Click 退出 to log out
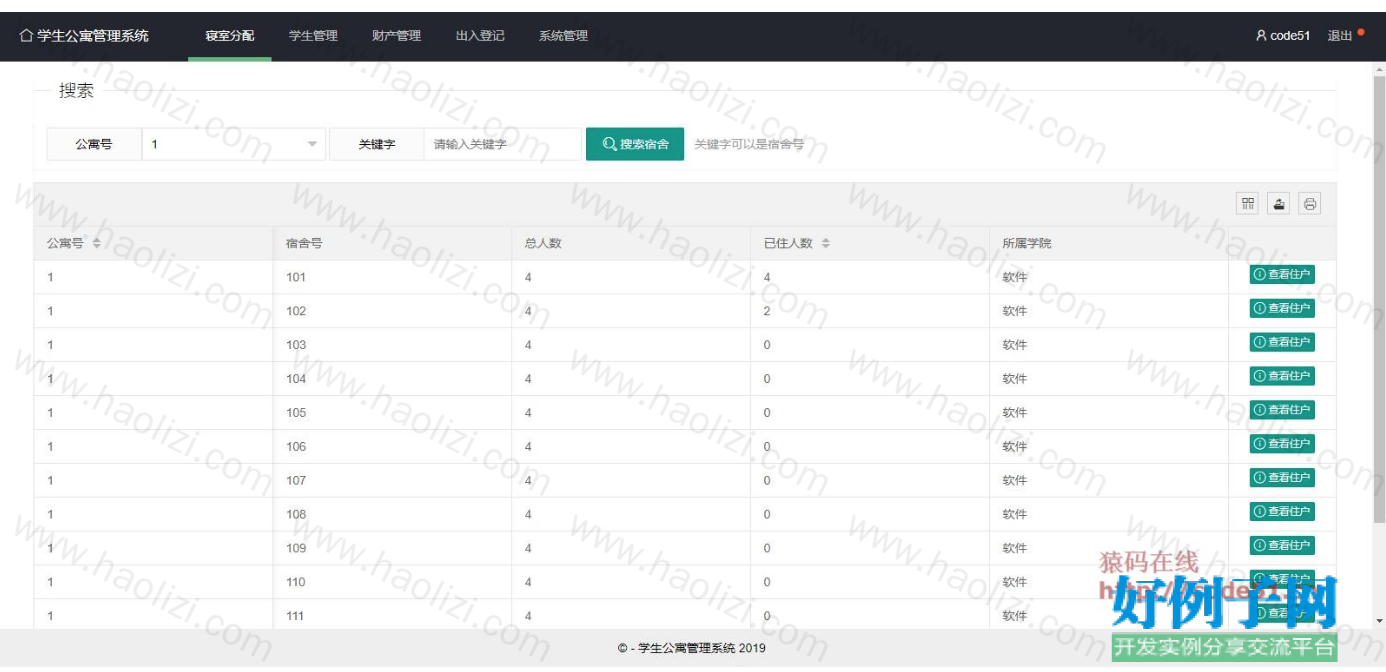The height and width of the screenshot is (672, 1386). tap(1339, 36)
